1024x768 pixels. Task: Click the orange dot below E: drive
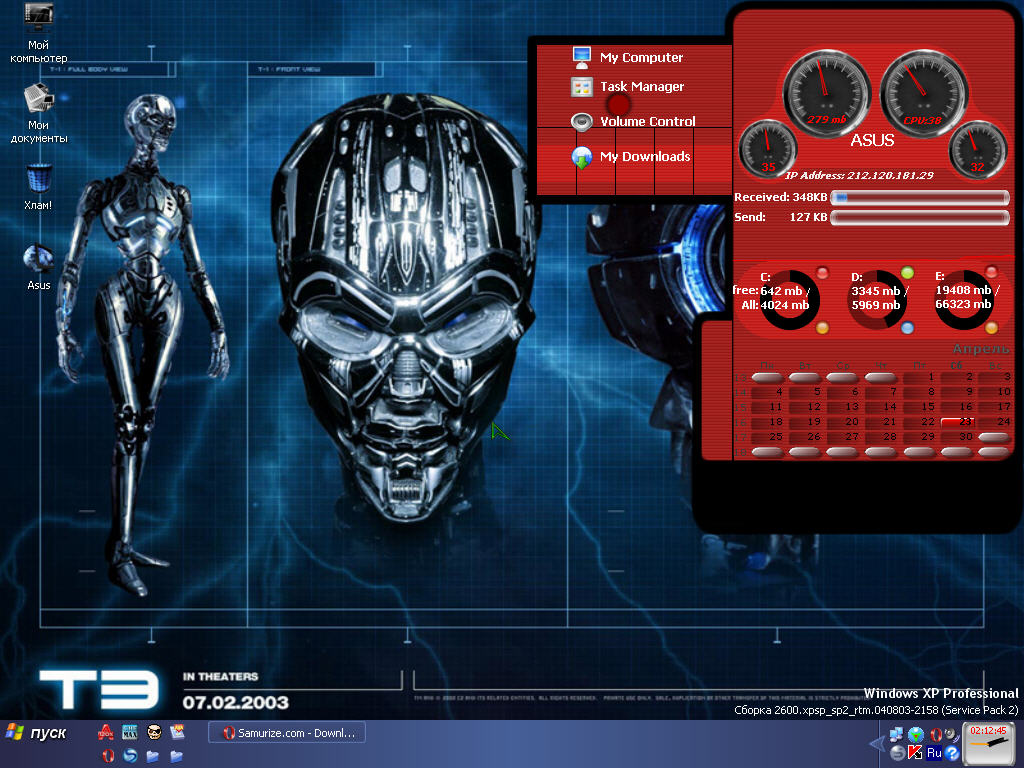991,328
